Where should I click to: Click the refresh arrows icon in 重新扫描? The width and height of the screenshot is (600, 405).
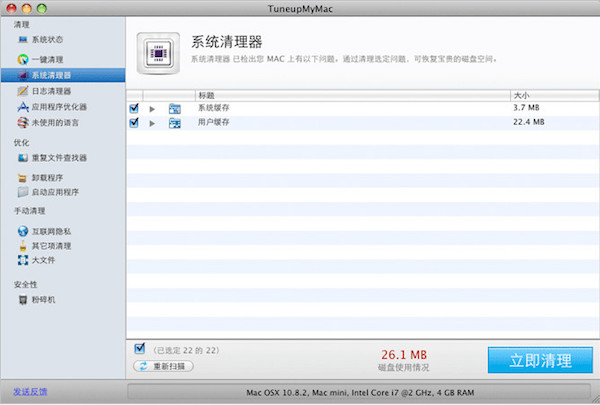pyautogui.click(x=143, y=366)
